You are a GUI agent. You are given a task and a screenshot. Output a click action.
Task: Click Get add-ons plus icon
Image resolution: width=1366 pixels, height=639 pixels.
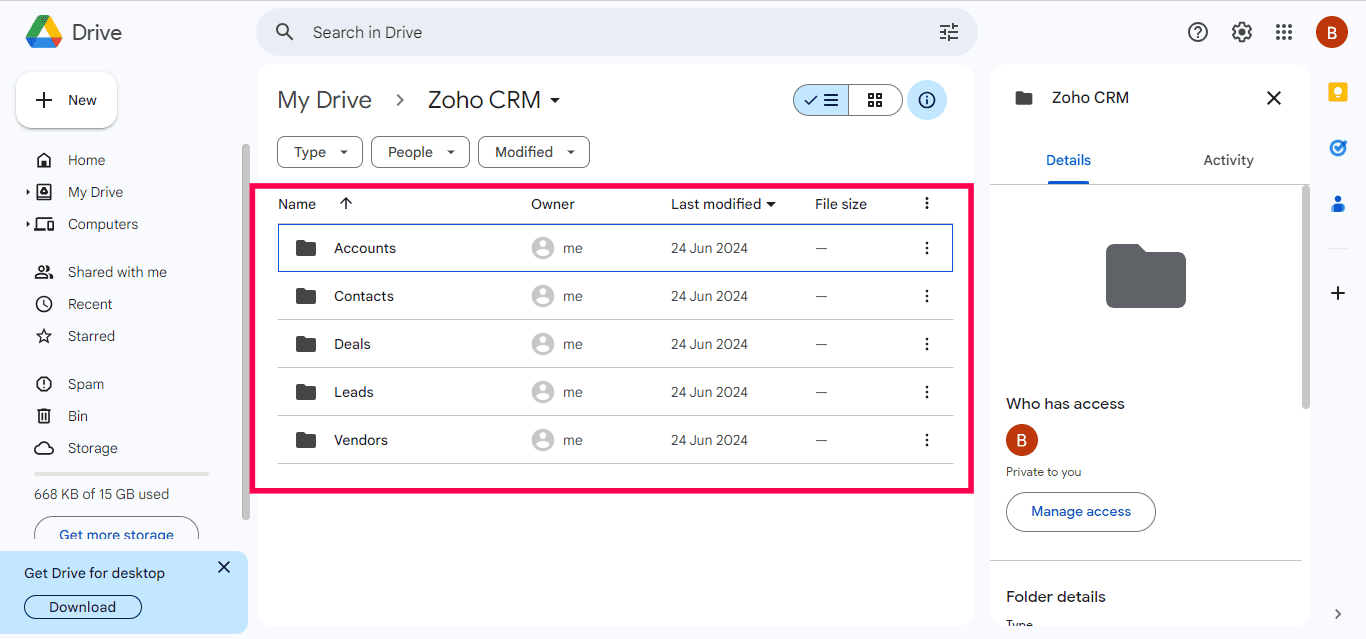coord(1338,293)
